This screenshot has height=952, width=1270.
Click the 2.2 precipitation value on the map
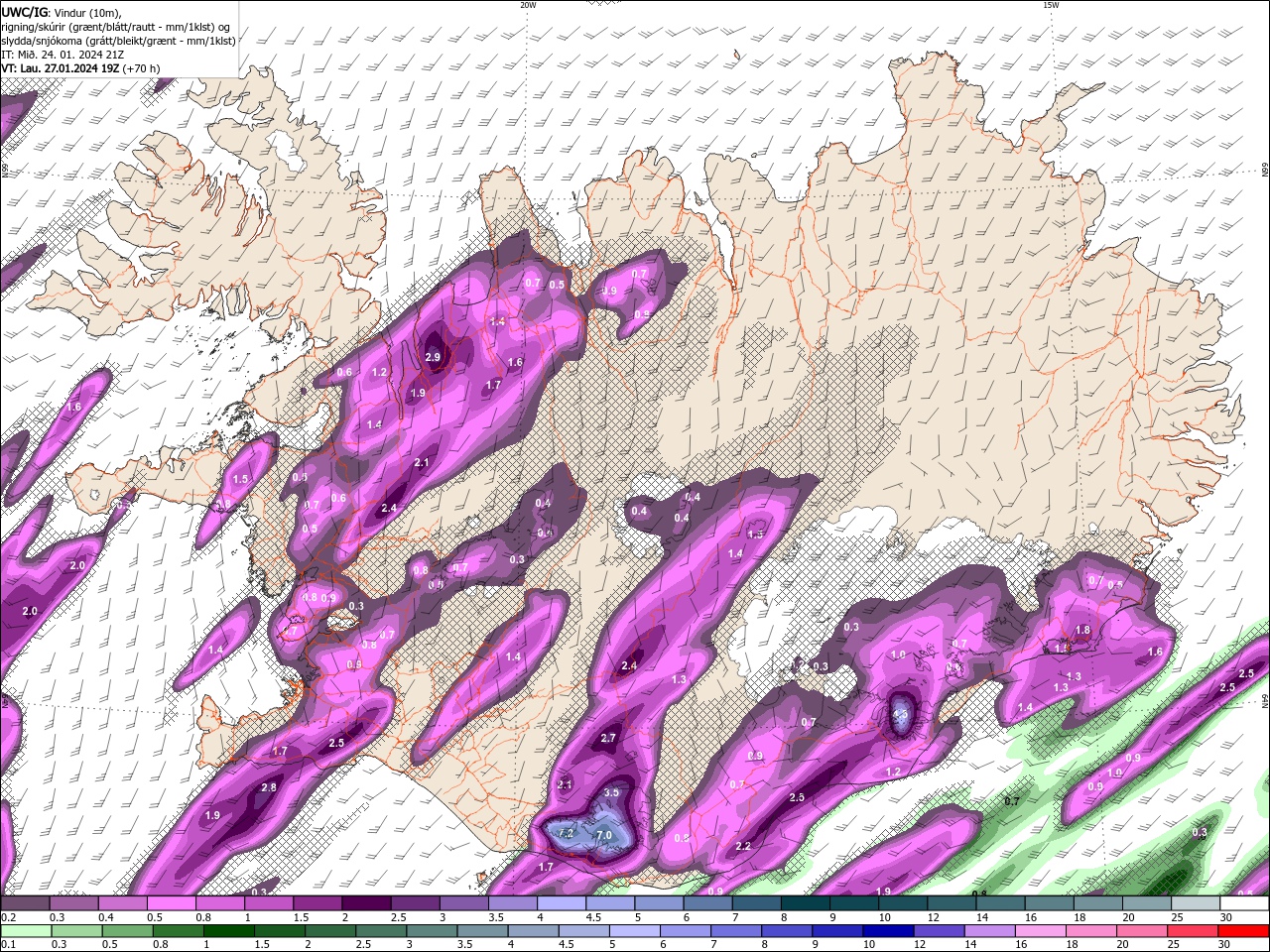click(744, 846)
